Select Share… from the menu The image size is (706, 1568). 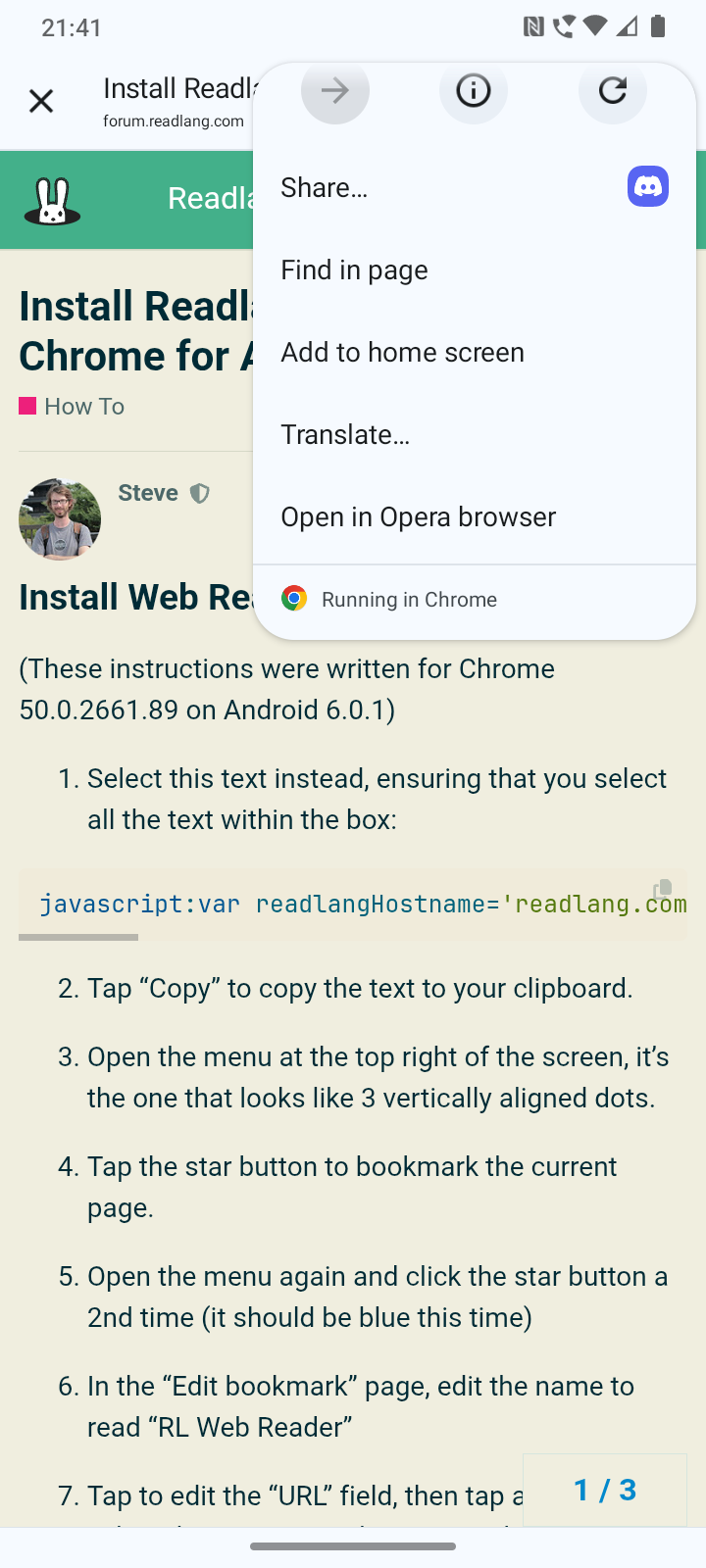[325, 187]
